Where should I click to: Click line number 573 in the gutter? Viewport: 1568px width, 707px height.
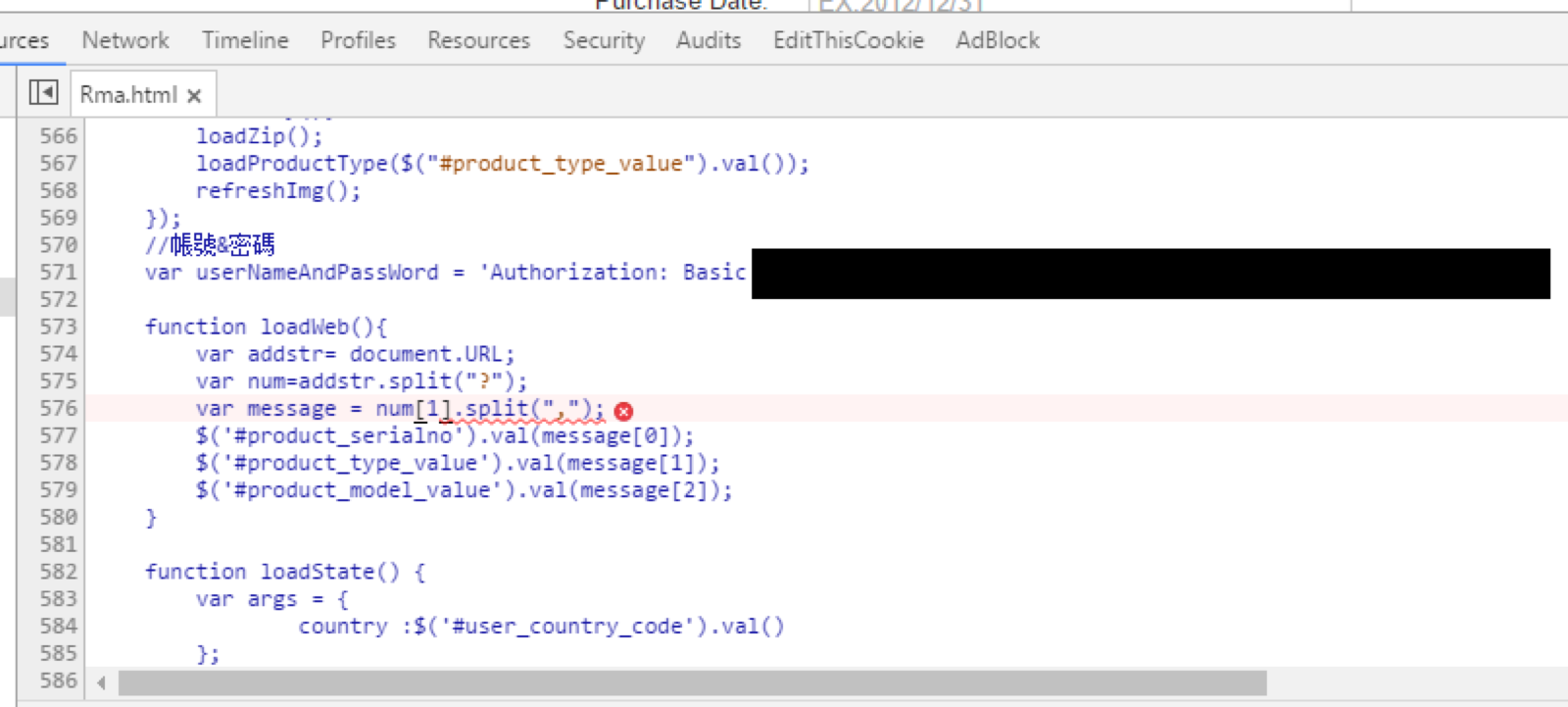click(x=58, y=327)
